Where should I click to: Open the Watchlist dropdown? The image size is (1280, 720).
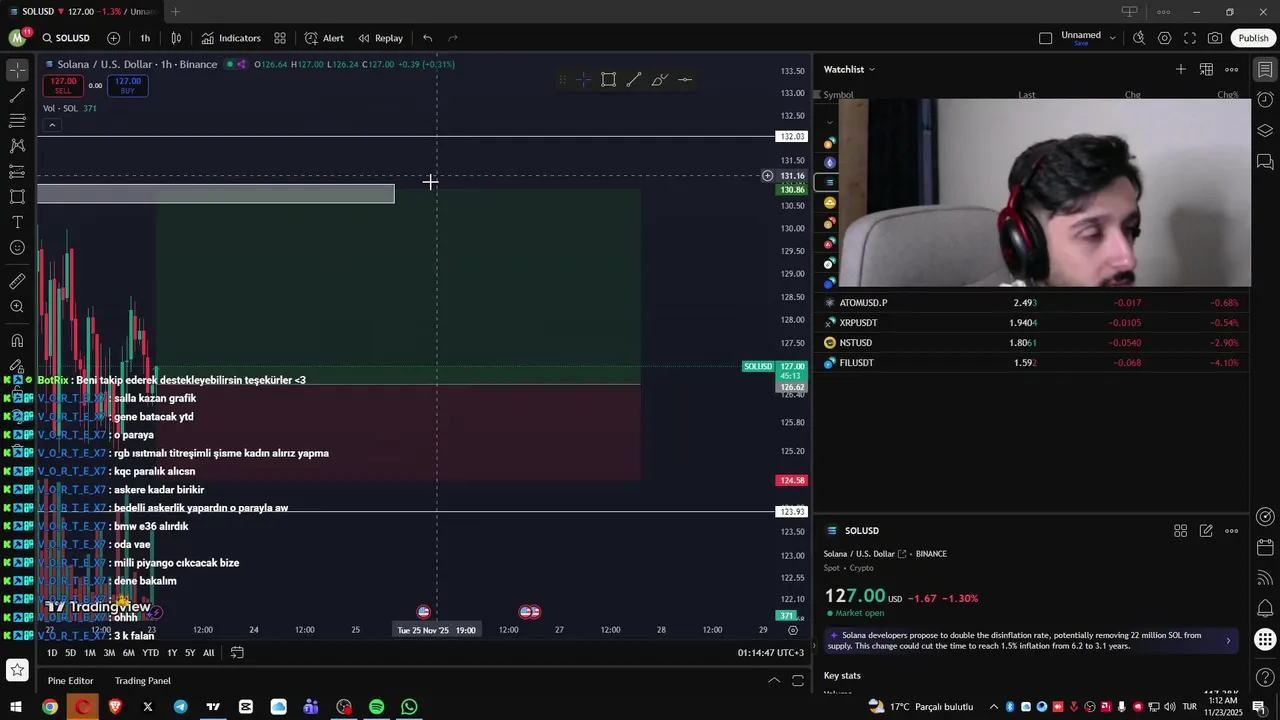[849, 69]
